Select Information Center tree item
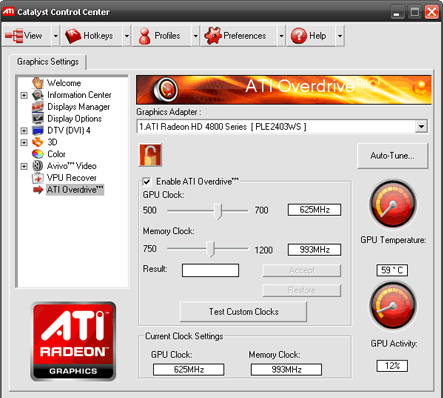 79,95
